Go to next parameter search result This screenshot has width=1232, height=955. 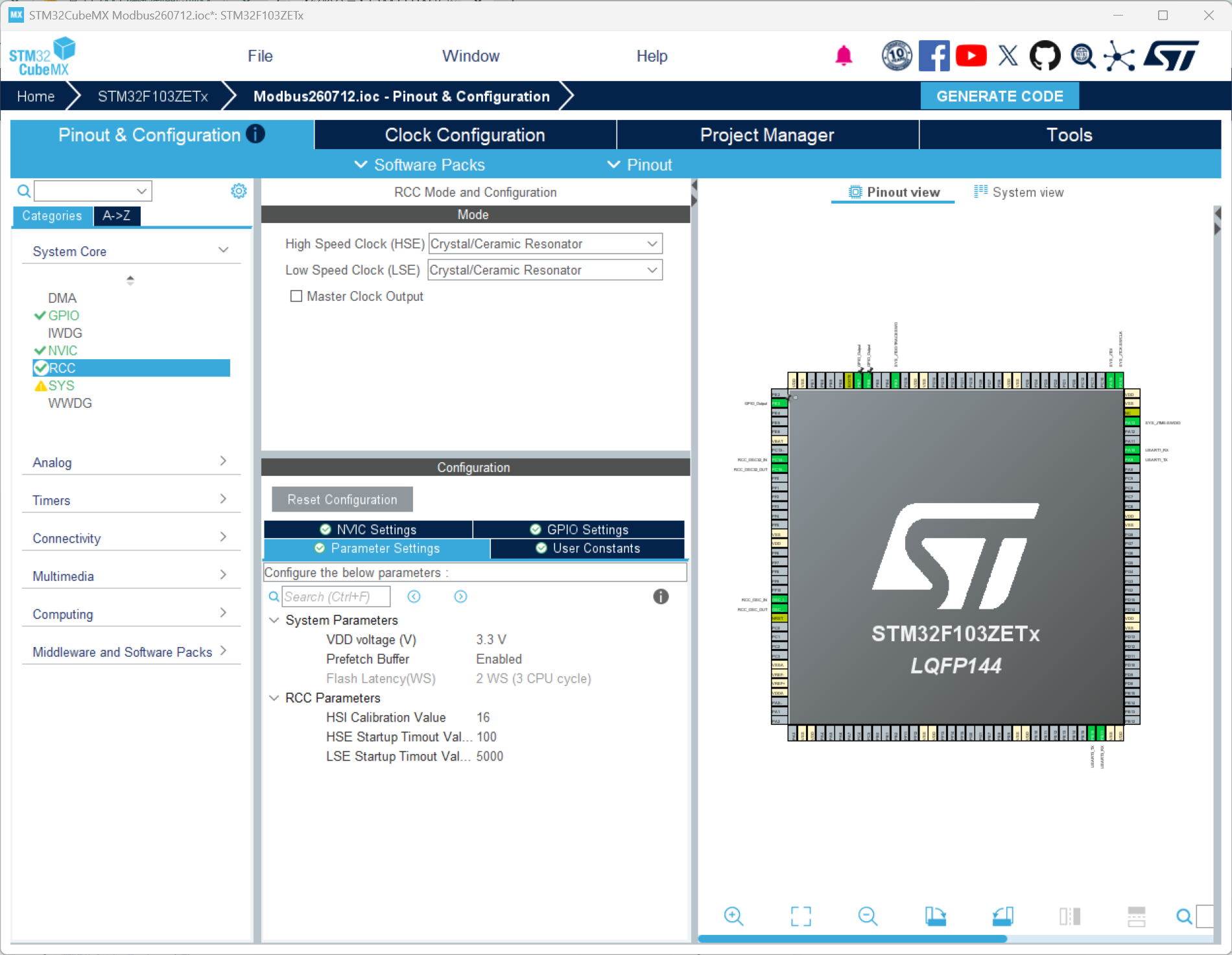pos(460,596)
